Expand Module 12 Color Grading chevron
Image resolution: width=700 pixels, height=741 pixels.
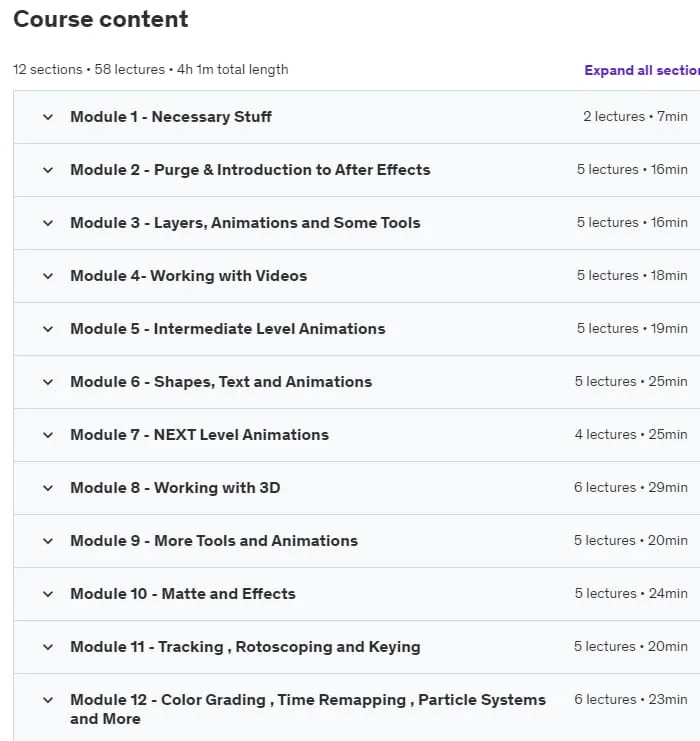click(x=48, y=700)
